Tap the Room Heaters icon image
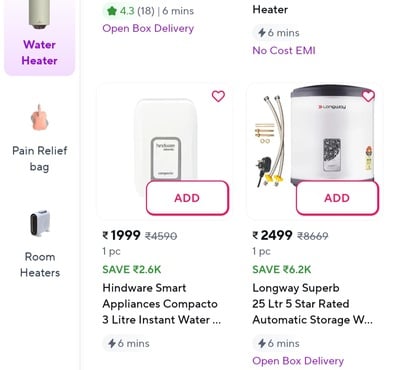The image size is (400, 370). pos(40,223)
